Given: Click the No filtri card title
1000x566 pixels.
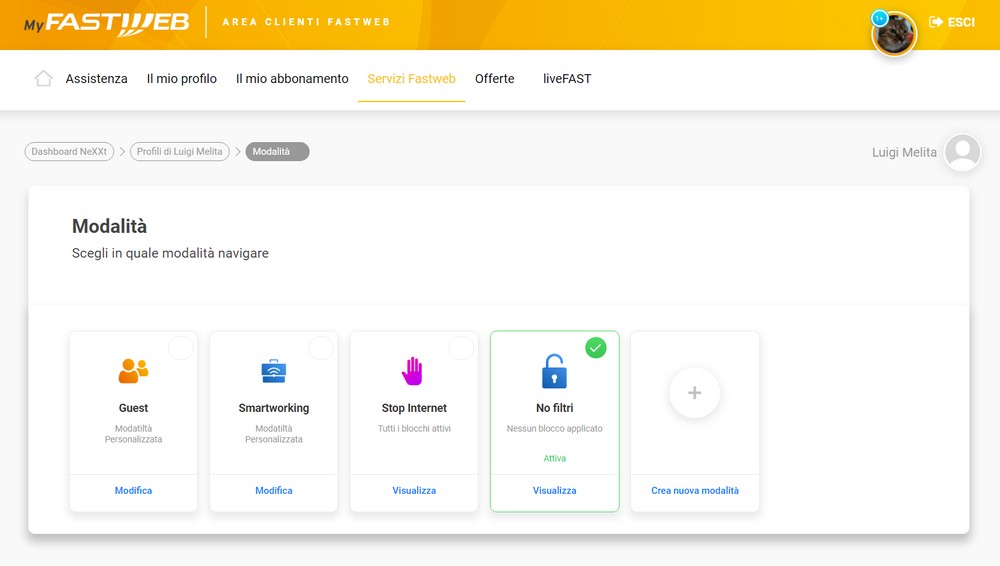Looking at the screenshot, I should tap(554, 408).
